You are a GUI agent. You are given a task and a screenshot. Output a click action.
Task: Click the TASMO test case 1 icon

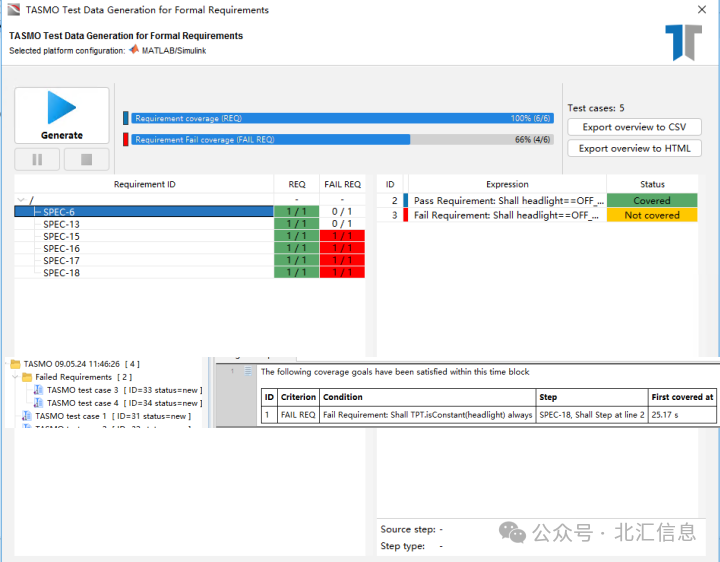[x=28, y=416]
